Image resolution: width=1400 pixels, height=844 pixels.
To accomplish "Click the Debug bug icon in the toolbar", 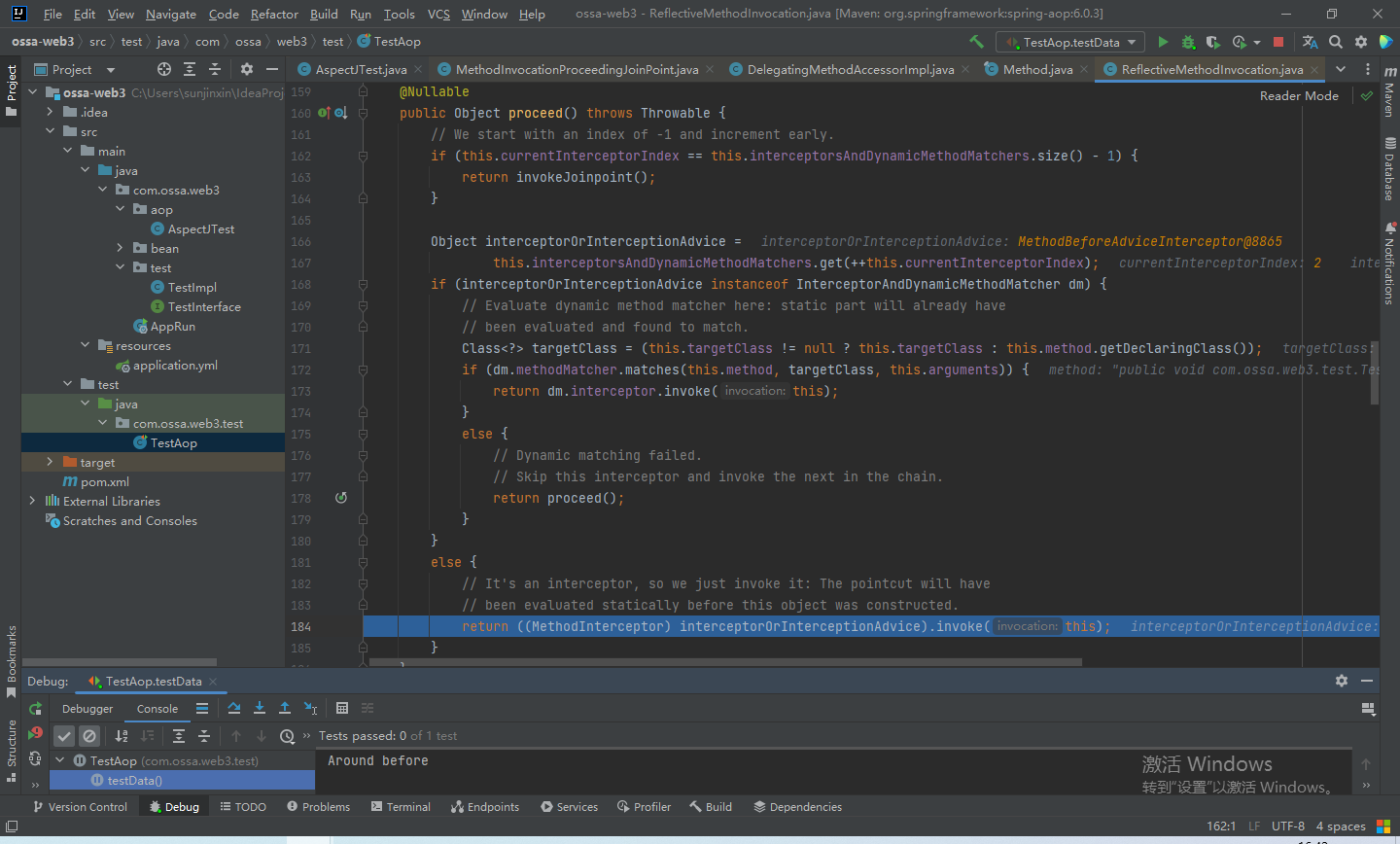I will pyautogui.click(x=1188, y=42).
